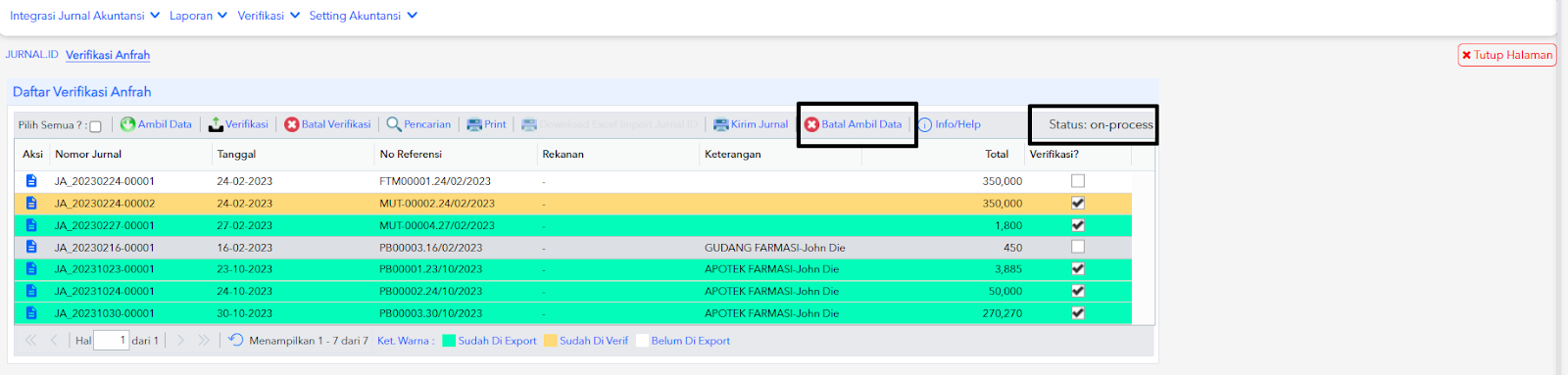
Task: Expand Integrasi Jurnal Akuntansi menu
Action: click(85, 16)
